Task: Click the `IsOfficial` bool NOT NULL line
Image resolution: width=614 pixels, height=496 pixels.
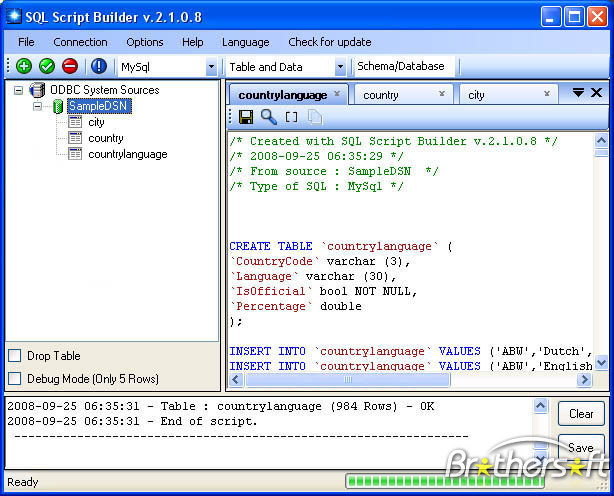Action: pos(323,291)
